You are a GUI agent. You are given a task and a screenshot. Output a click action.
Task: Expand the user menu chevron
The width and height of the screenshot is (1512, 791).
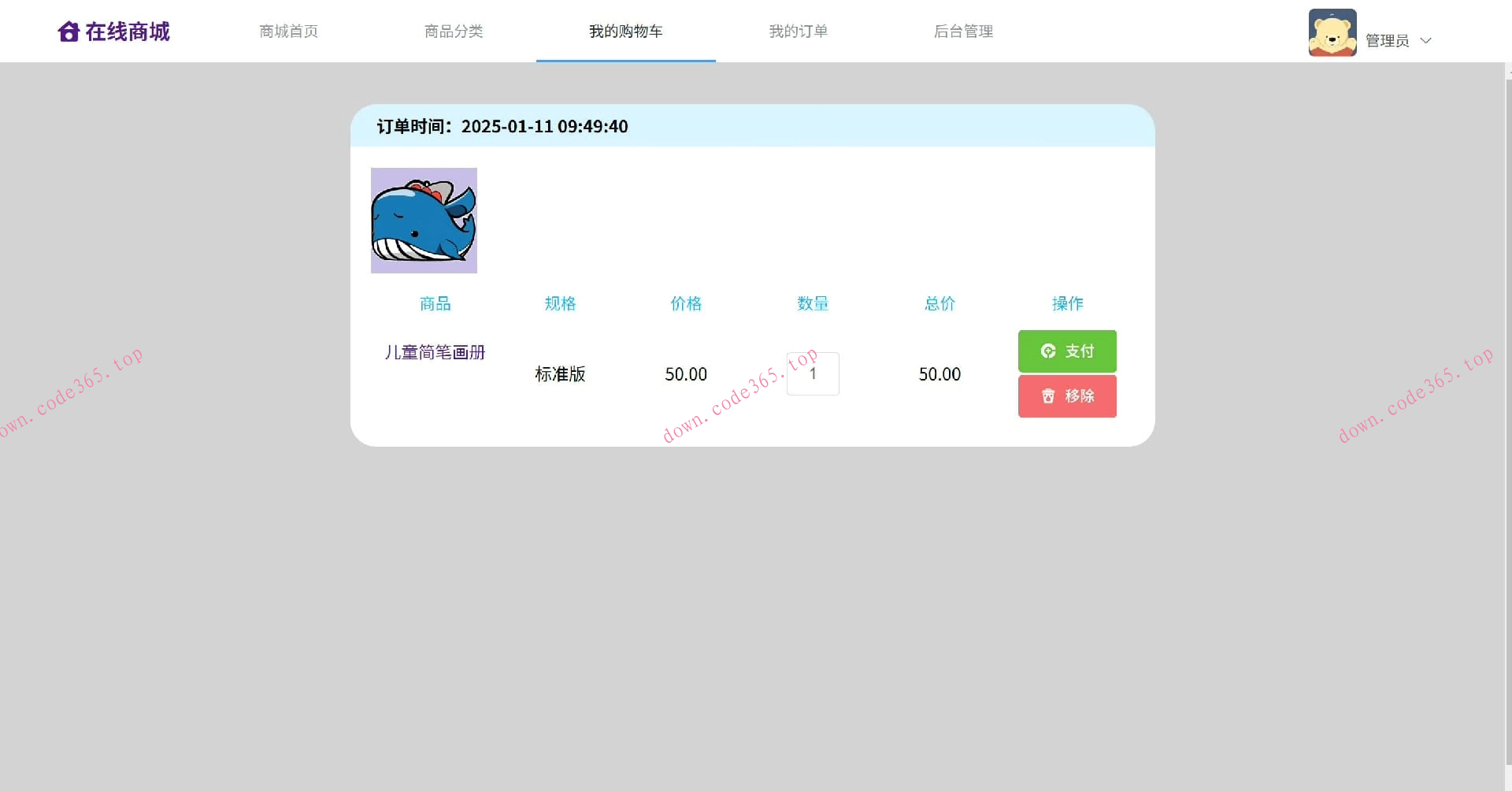(x=1425, y=39)
